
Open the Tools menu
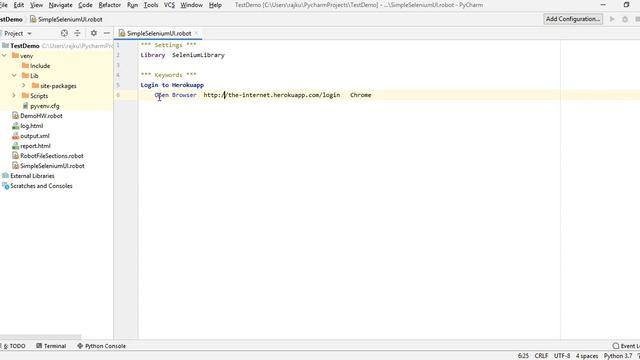151,5
